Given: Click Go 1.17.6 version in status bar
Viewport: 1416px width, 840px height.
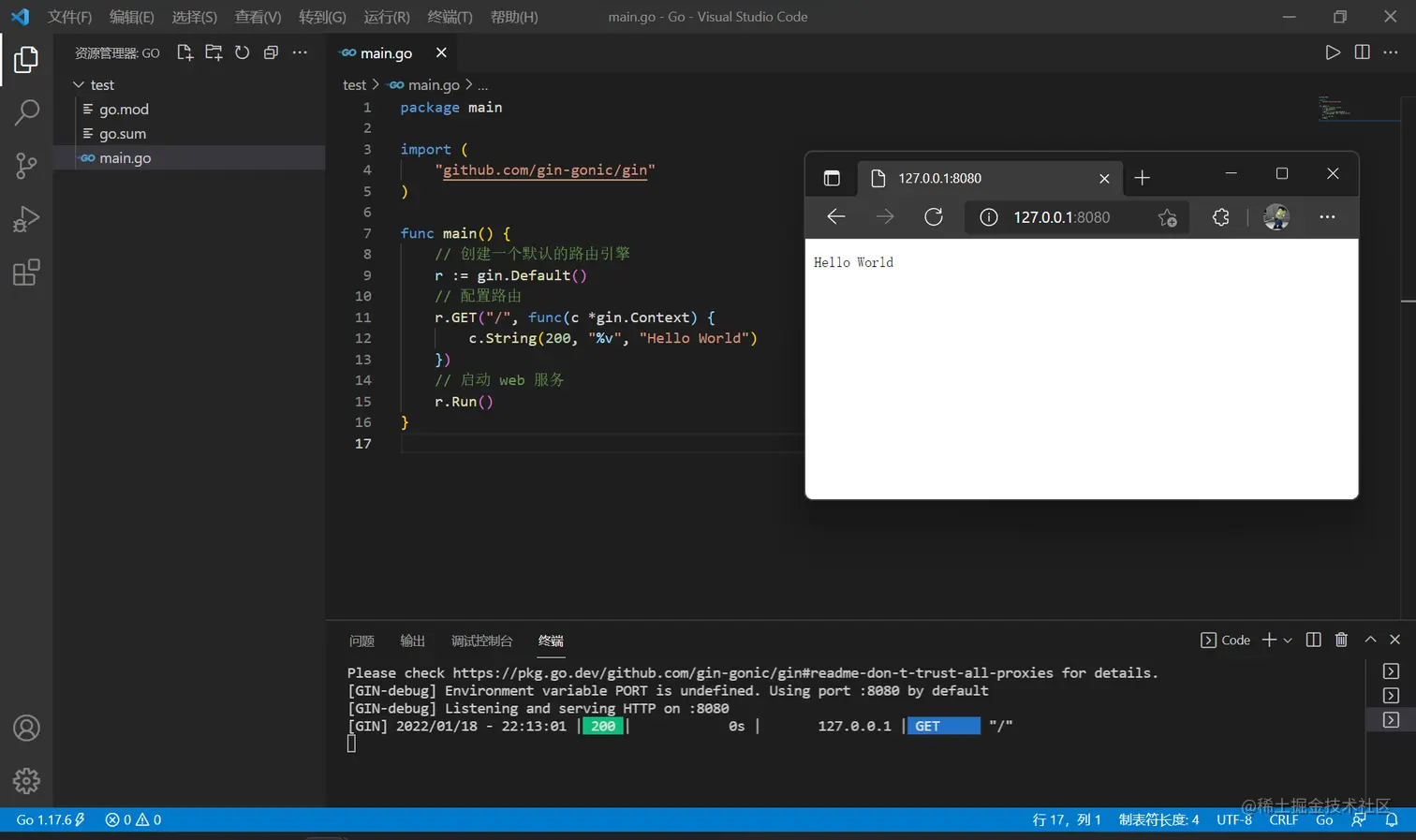Looking at the screenshot, I should click(x=51, y=819).
